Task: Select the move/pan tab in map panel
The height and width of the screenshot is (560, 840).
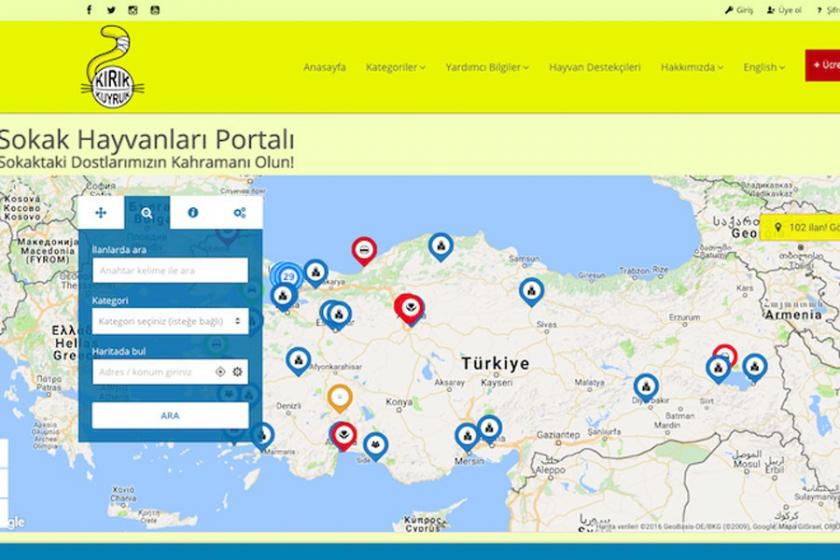Action: click(x=101, y=213)
